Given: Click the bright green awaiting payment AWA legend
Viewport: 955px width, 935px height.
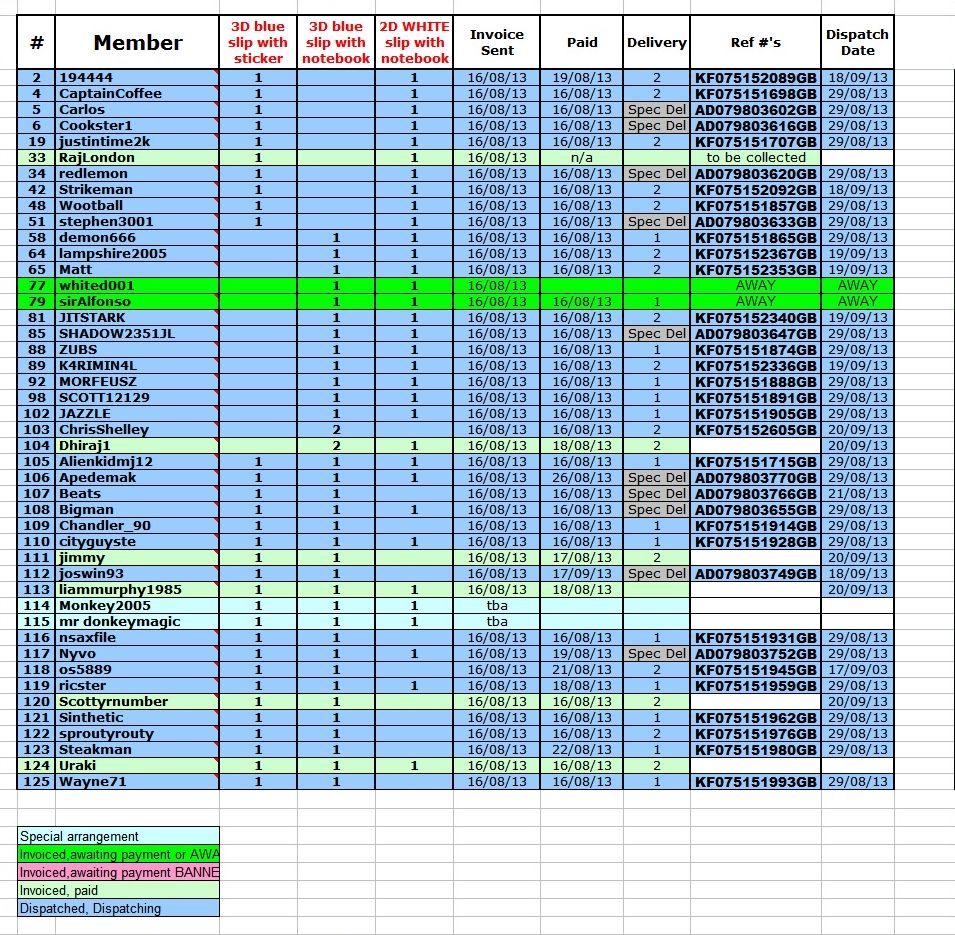Looking at the screenshot, I should tap(118, 854).
